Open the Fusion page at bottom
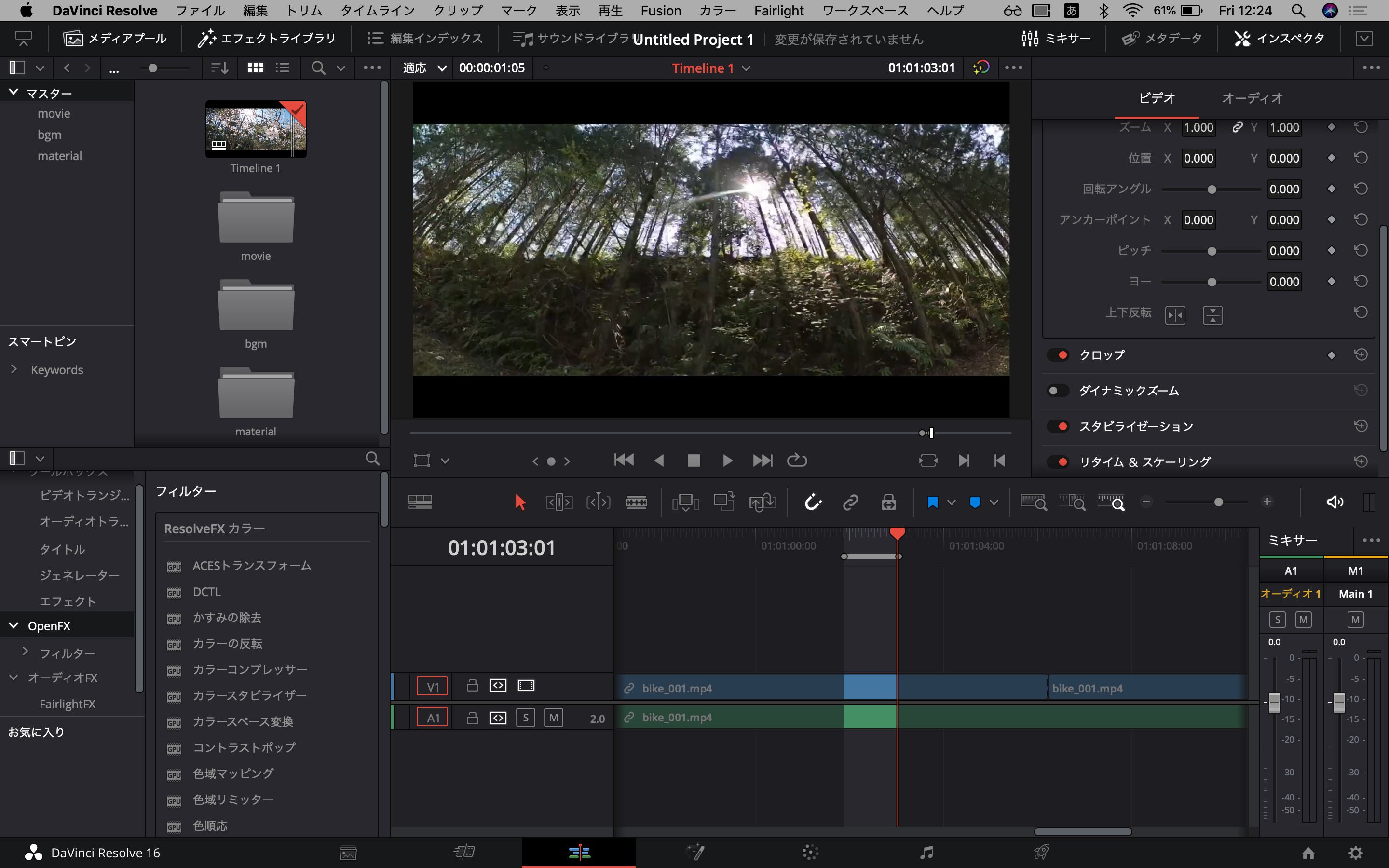Viewport: 1389px width, 868px height. point(695,852)
